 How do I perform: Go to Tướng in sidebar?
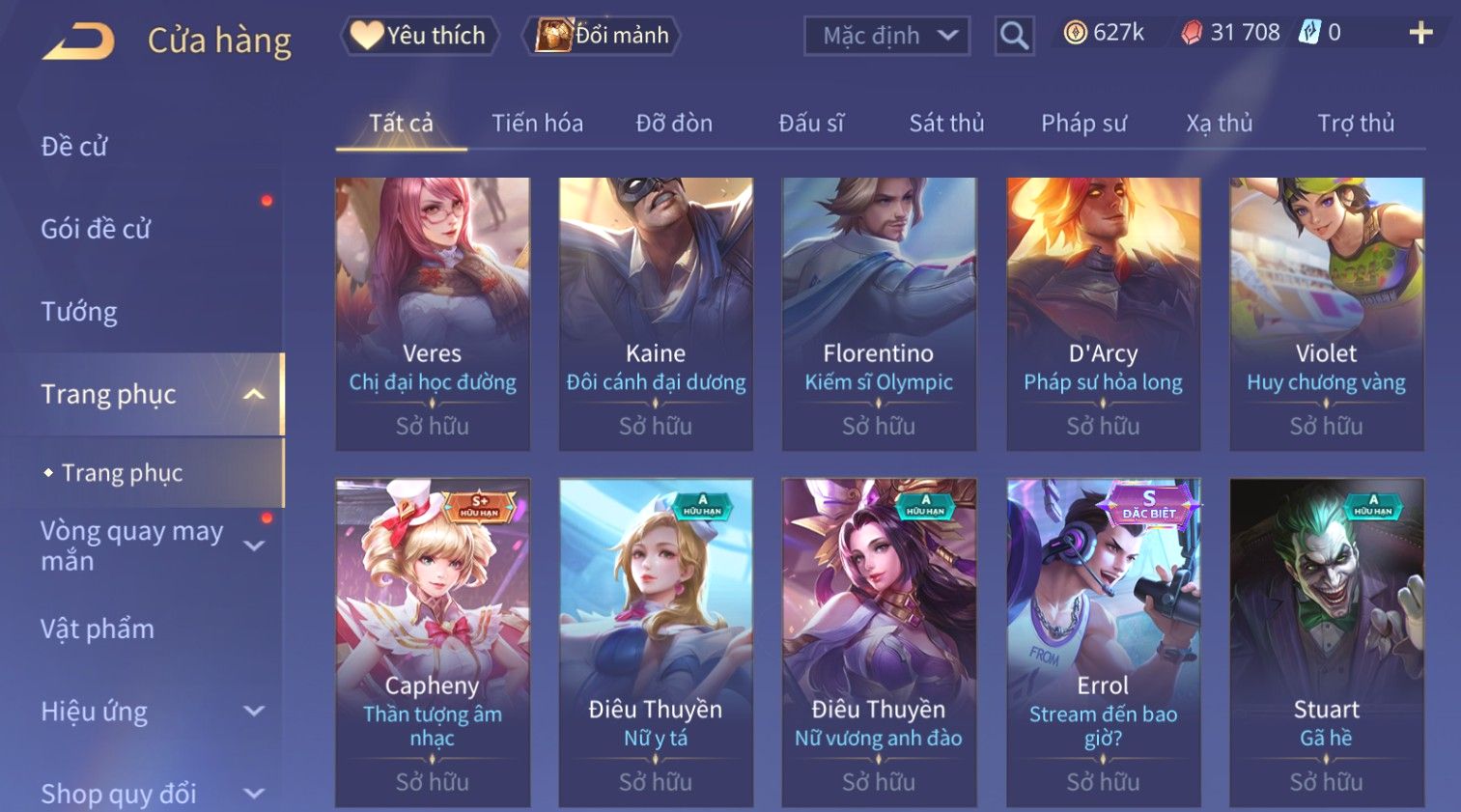coord(79,312)
